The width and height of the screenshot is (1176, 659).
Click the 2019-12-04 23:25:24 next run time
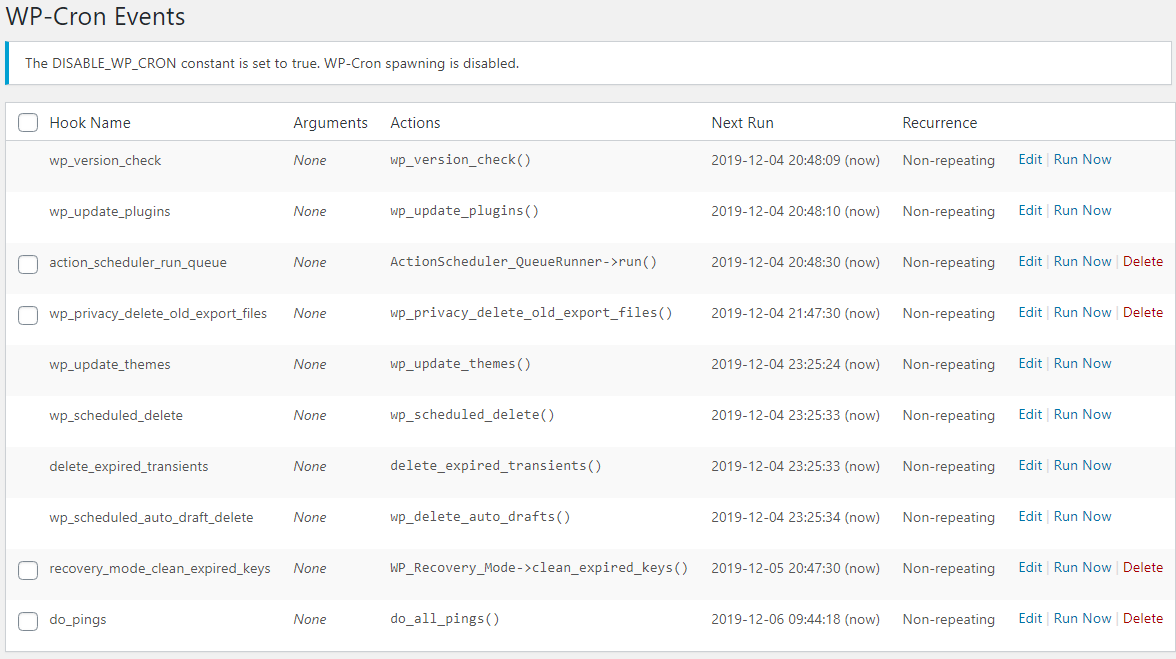pyautogui.click(x=796, y=364)
